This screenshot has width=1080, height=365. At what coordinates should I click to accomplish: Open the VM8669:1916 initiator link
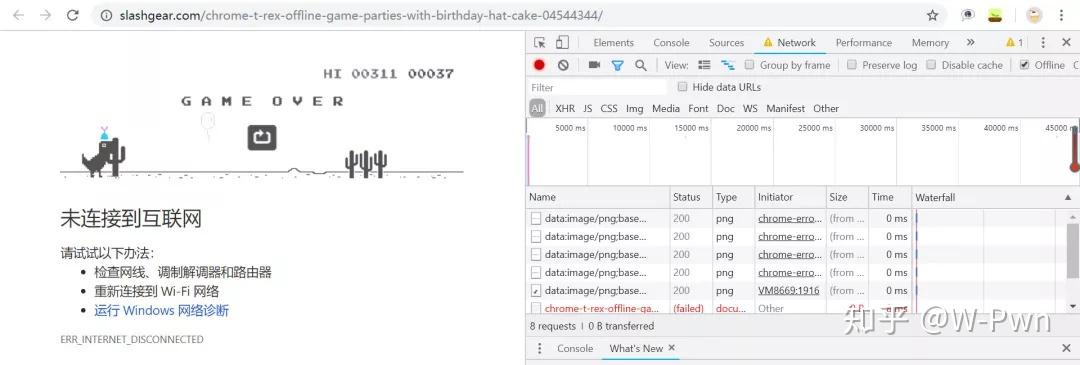coord(789,291)
